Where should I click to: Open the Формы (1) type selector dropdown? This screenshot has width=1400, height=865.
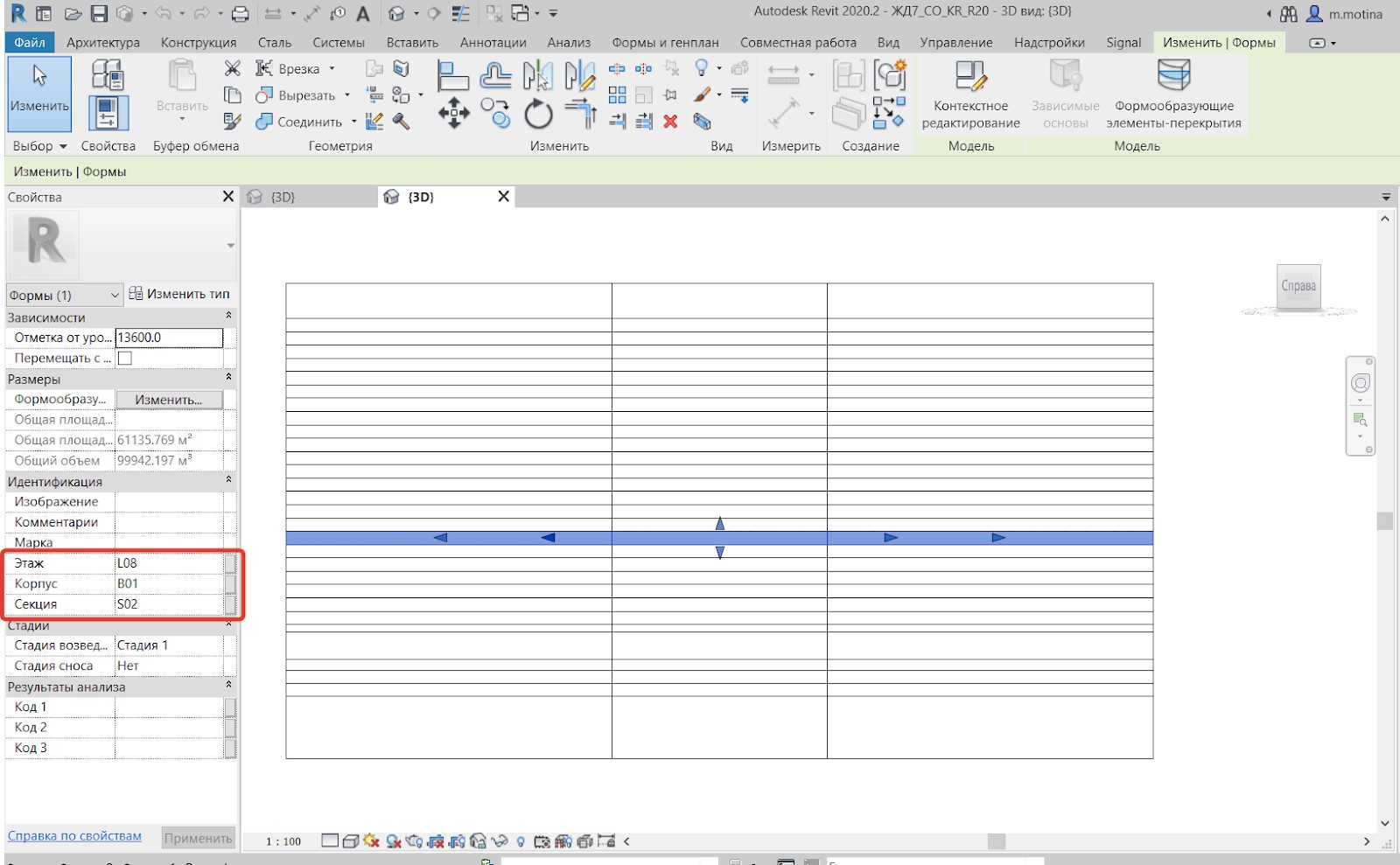click(x=65, y=295)
